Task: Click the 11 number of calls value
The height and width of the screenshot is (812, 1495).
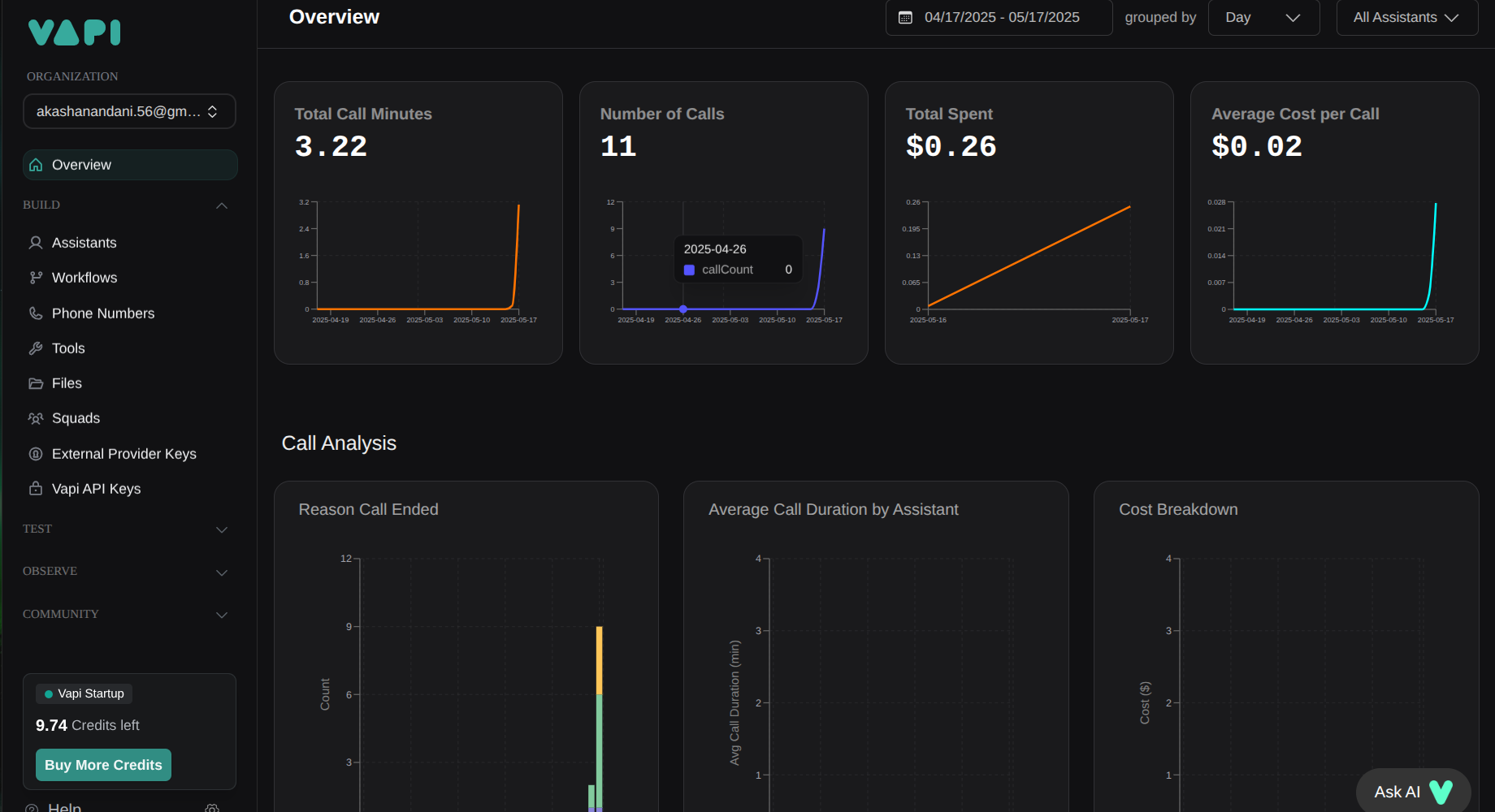Action: click(618, 147)
